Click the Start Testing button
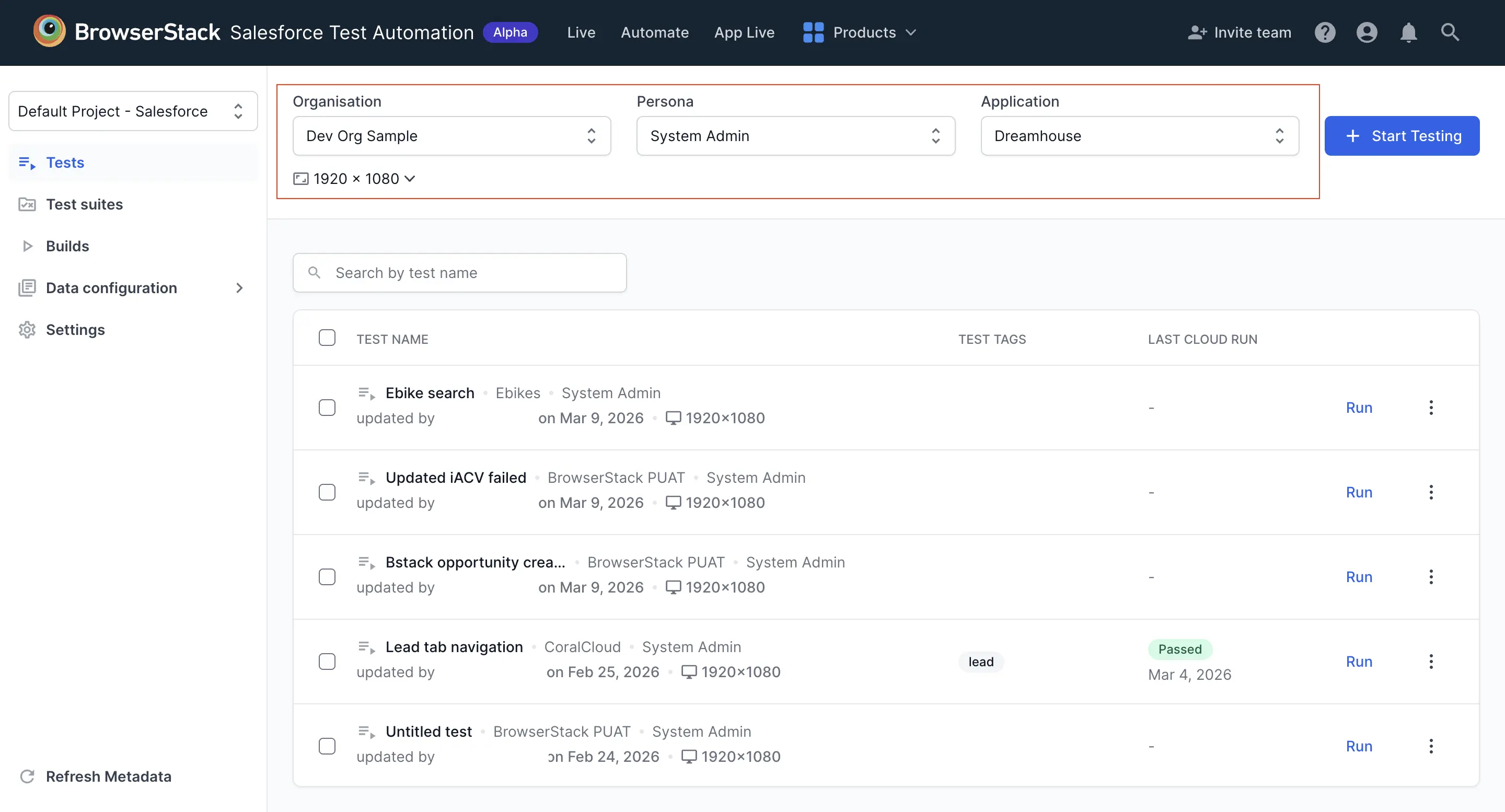Viewport: 1505px width, 812px height. [1403, 135]
